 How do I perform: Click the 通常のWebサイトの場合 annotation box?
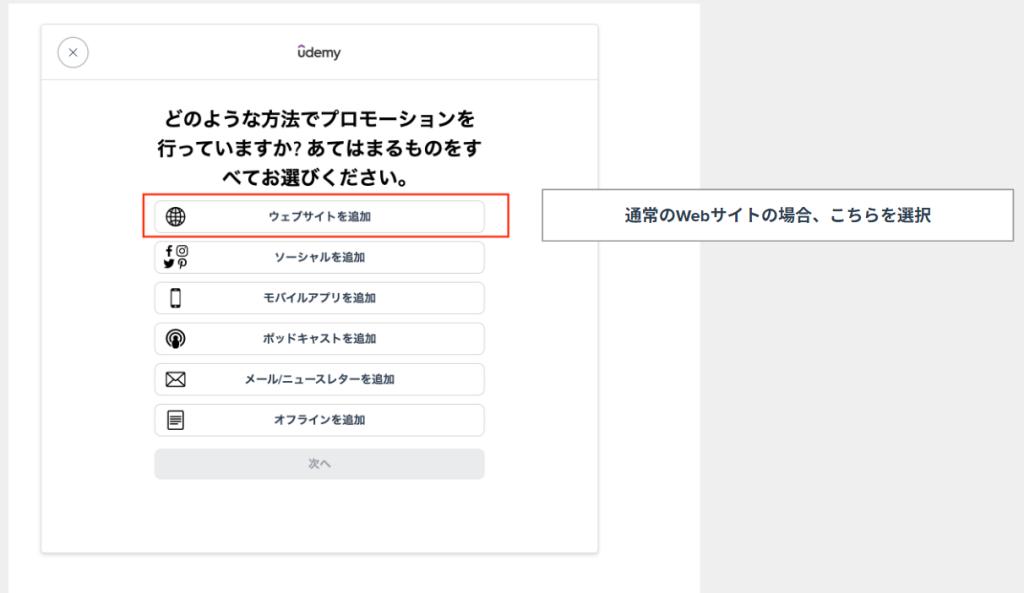coord(777,215)
